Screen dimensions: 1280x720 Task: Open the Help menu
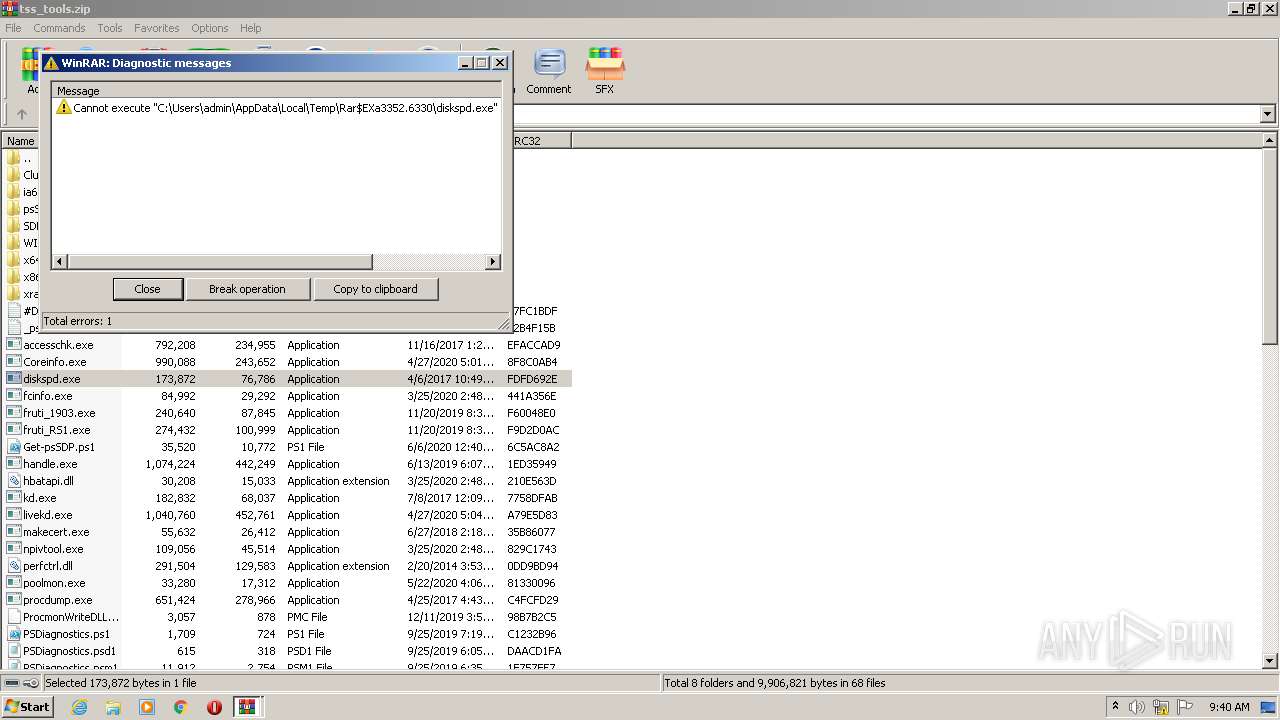(x=251, y=28)
